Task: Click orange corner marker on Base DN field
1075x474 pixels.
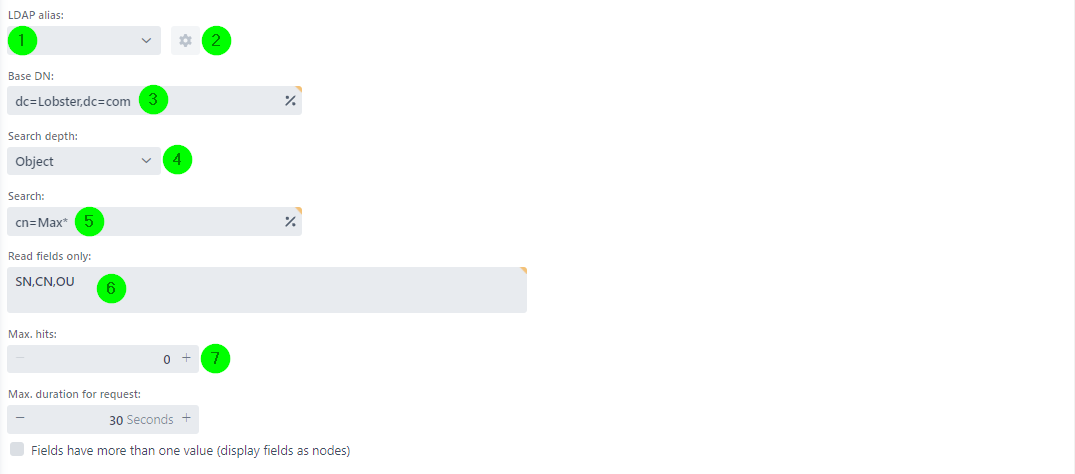Action: (298, 89)
